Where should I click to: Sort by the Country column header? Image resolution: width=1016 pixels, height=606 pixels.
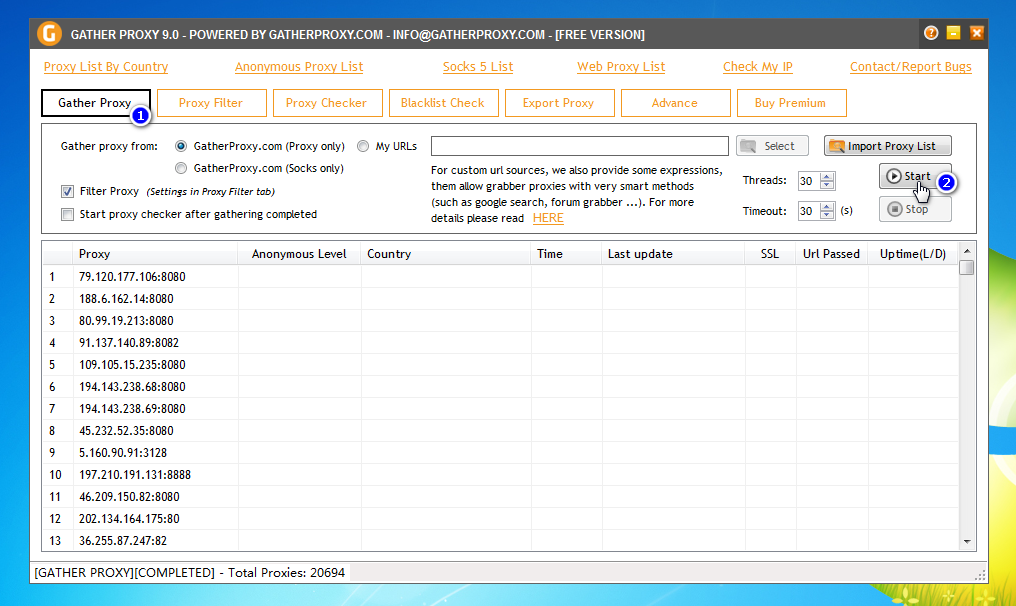coord(446,254)
